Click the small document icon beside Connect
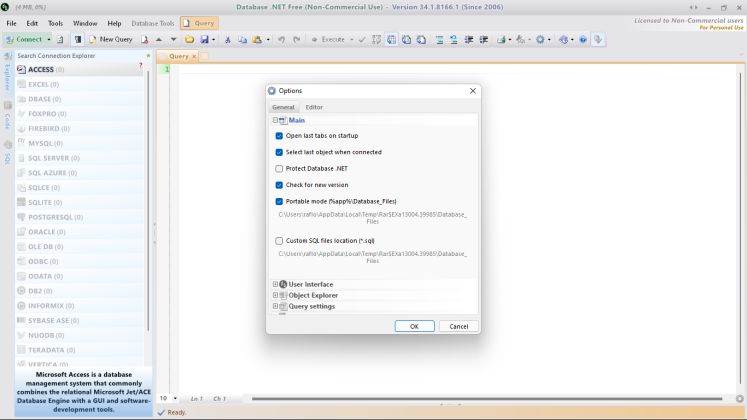This screenshot has height=420, width=747. [x=60, y=40]
